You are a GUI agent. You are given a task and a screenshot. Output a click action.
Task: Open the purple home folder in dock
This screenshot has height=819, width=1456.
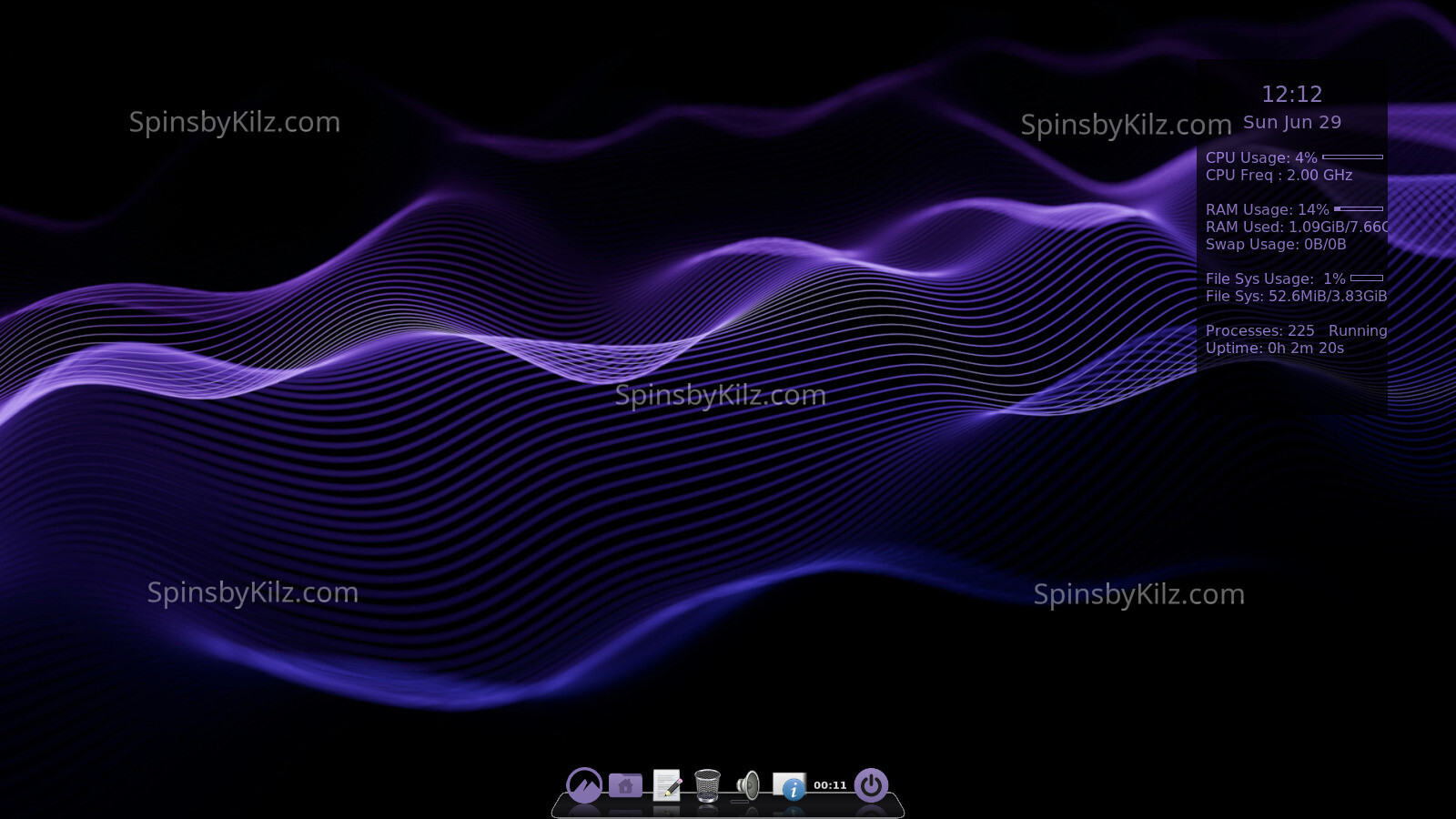pyautogui.click(x=625, y=784)
